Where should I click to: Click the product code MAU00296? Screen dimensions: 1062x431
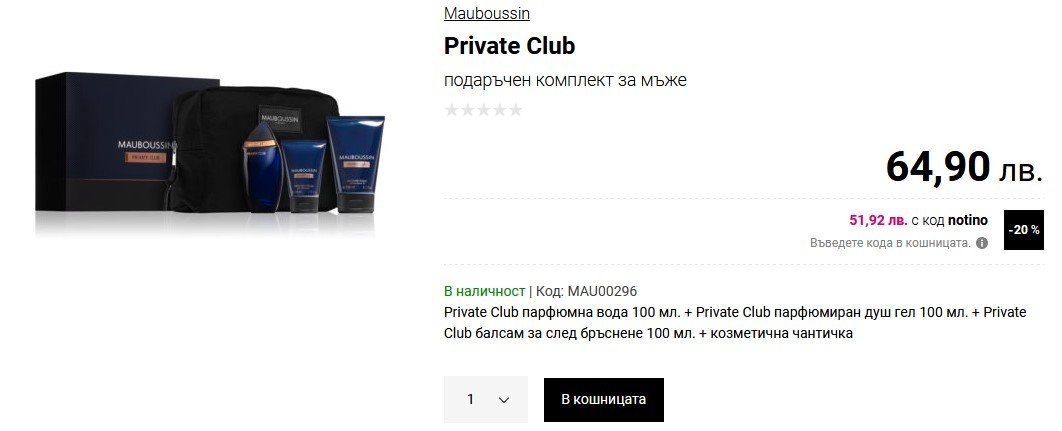pos(602,291)
